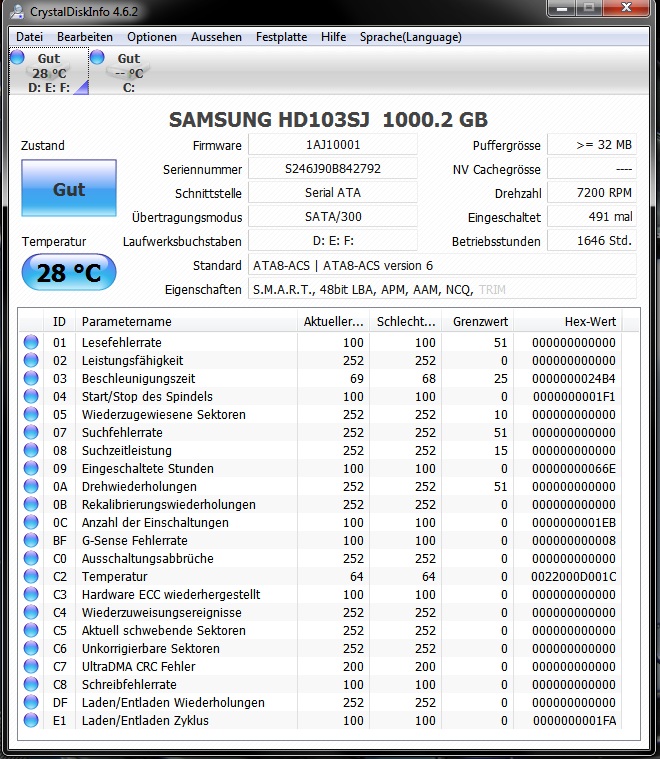Screen dimensions: 660x759
Task: Click the status orb for Wiederzugewiesene Sektoren
Action: (x=31, y=414)
